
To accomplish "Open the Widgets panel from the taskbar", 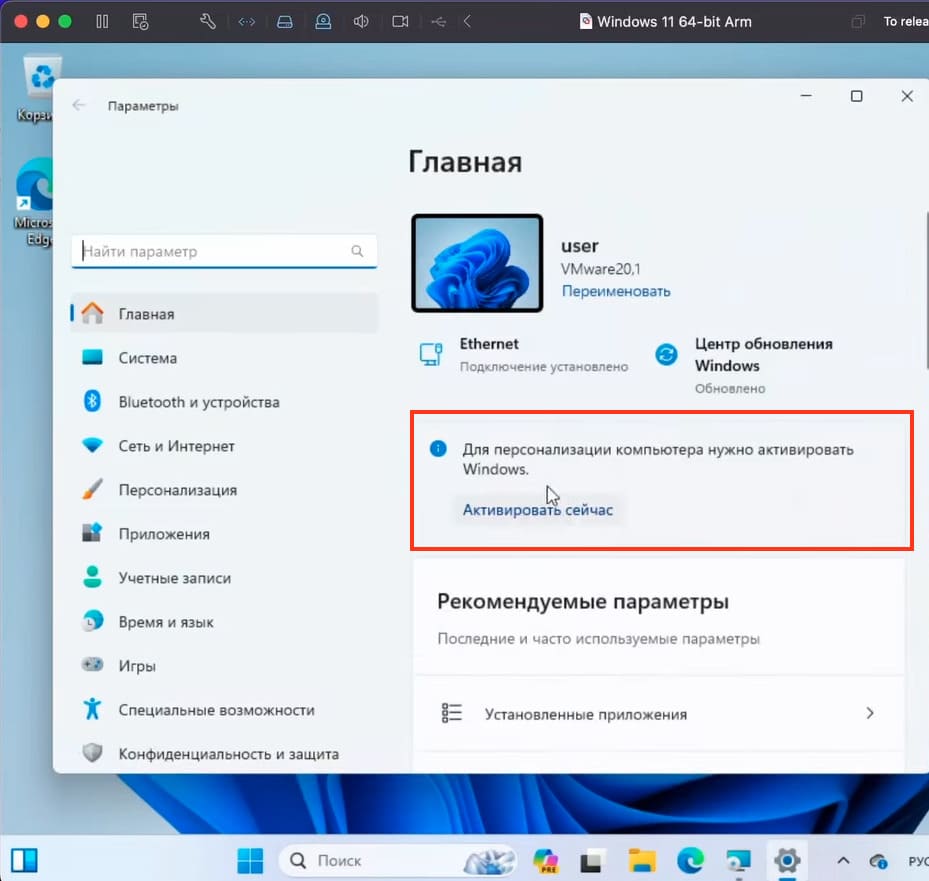I will [x=24, y=860].
